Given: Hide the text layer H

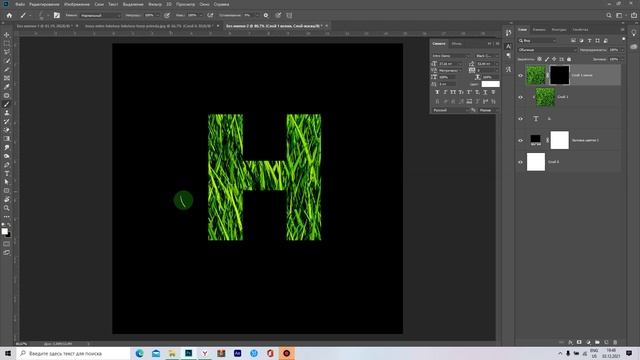Looking at the screenshot, I should point(520,119).
